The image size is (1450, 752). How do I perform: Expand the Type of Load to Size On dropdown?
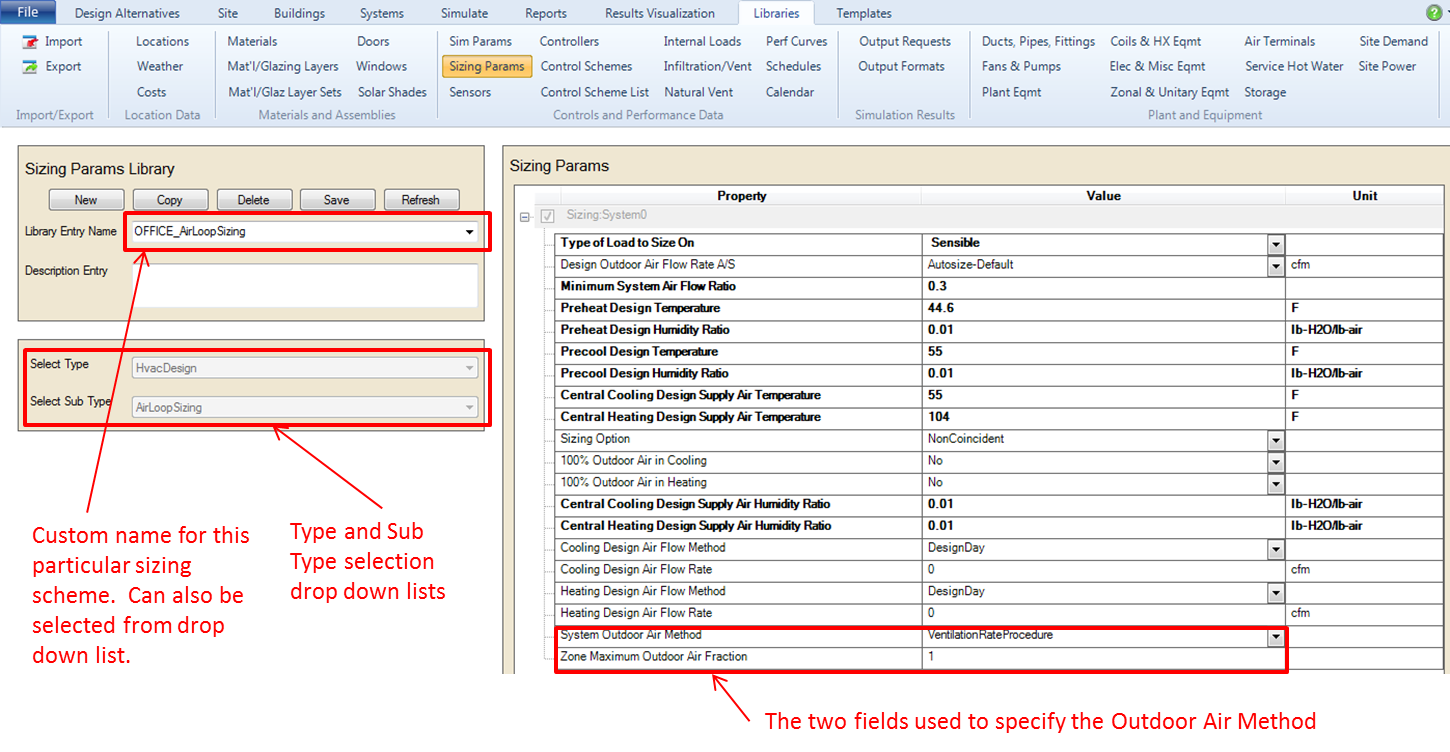coord(1275,244)
